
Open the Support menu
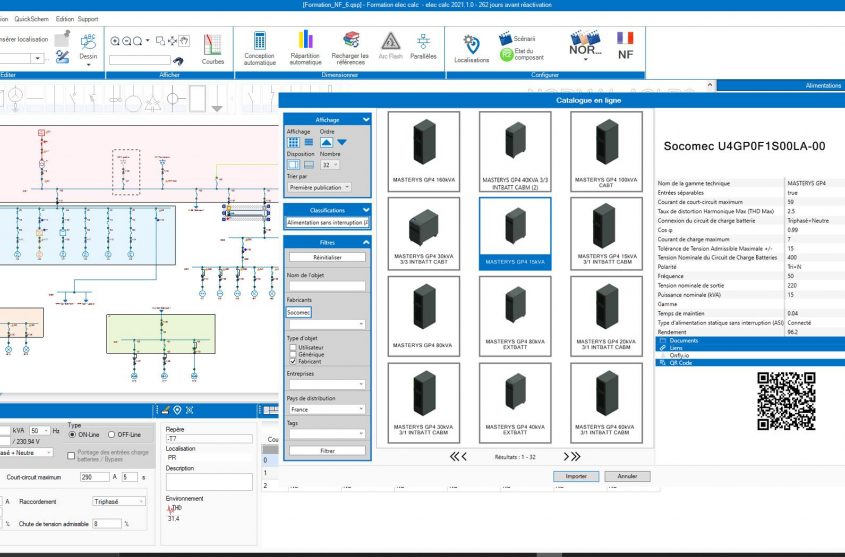point(88,19)
